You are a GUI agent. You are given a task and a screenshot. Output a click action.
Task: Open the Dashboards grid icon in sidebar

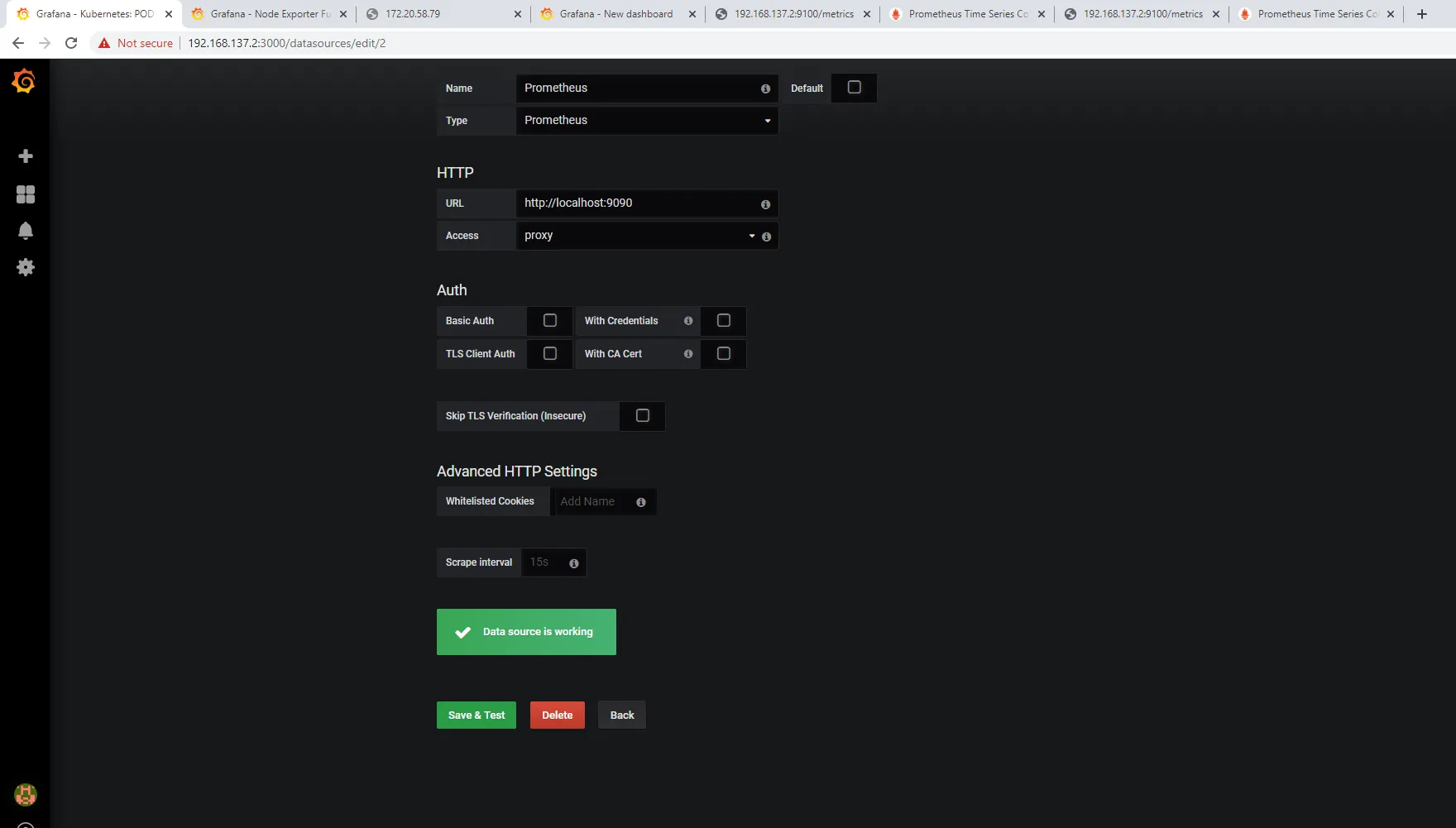pos(26,194)
